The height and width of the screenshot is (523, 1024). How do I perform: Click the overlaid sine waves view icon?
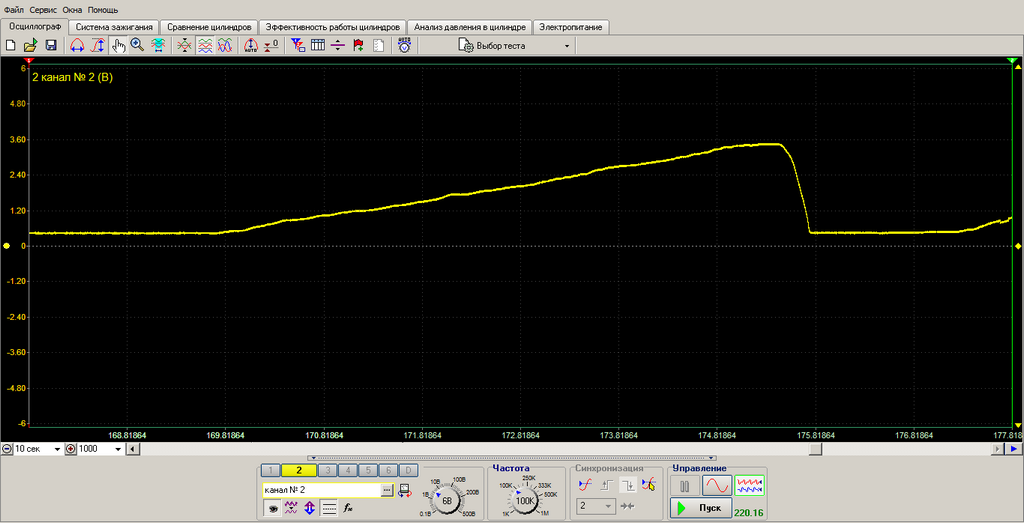click(225, 46)
